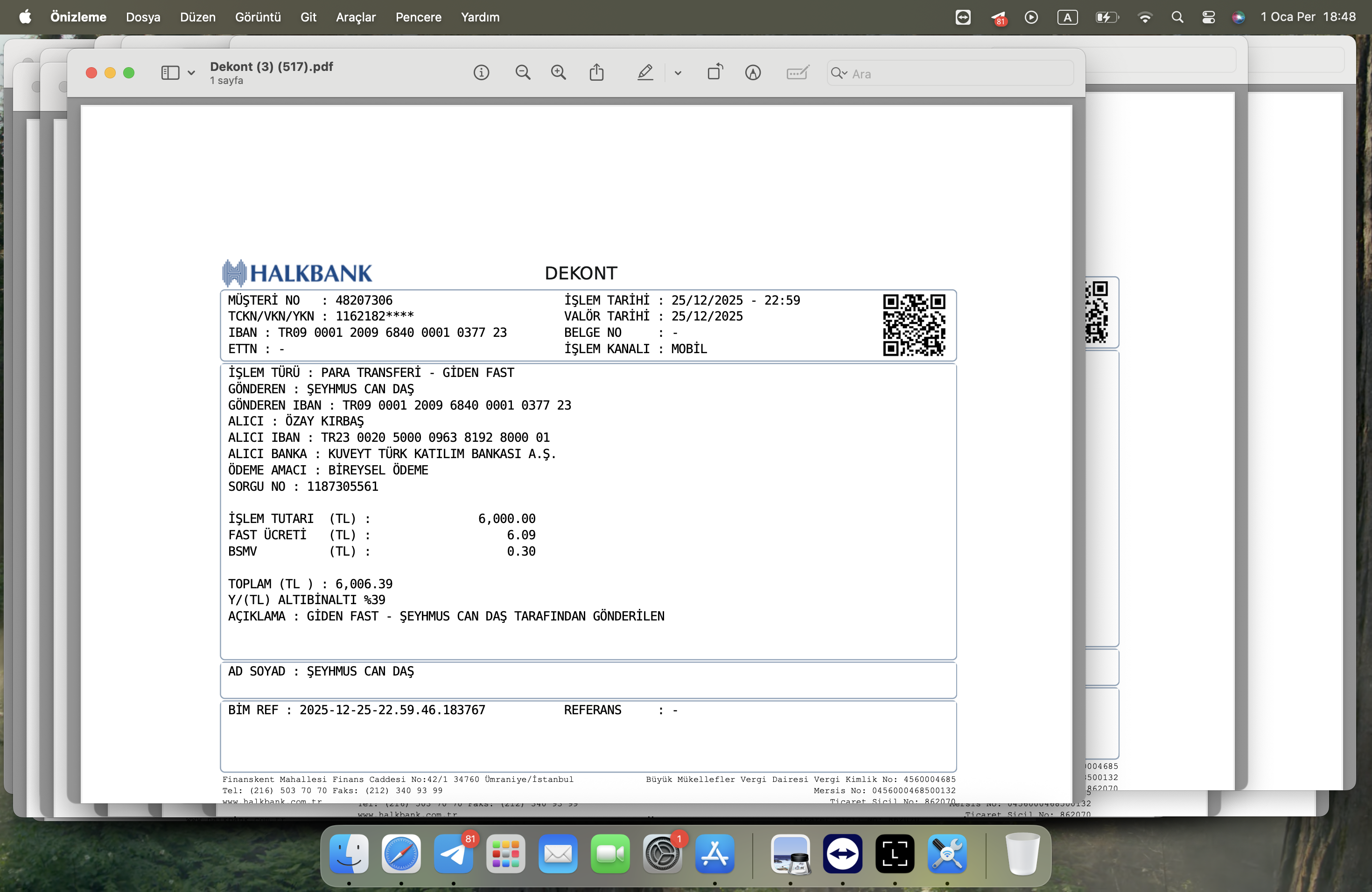Select the highlight pen tool
The image size is (1372, 892).
pyautogui.click(x=645, y=73)
